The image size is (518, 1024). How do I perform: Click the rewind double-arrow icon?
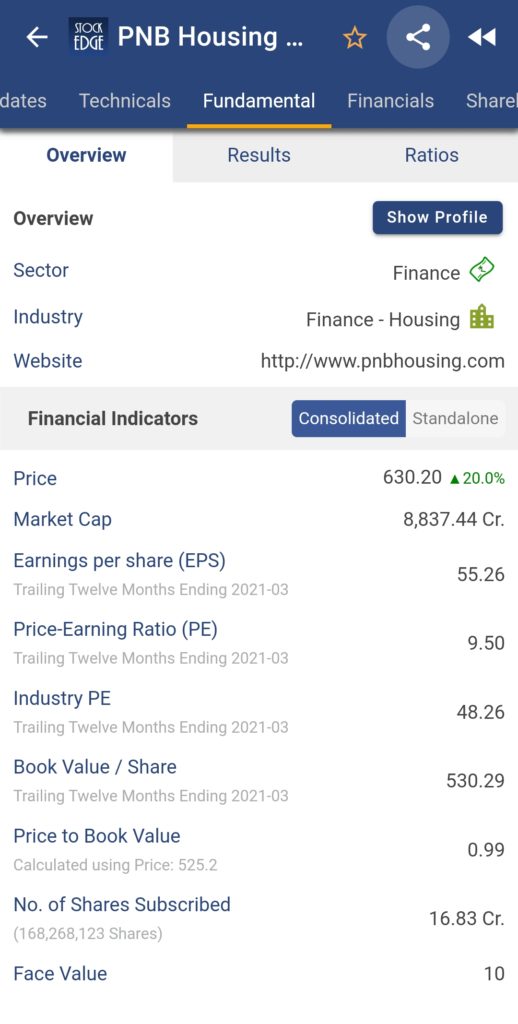(x=482, y=37)
